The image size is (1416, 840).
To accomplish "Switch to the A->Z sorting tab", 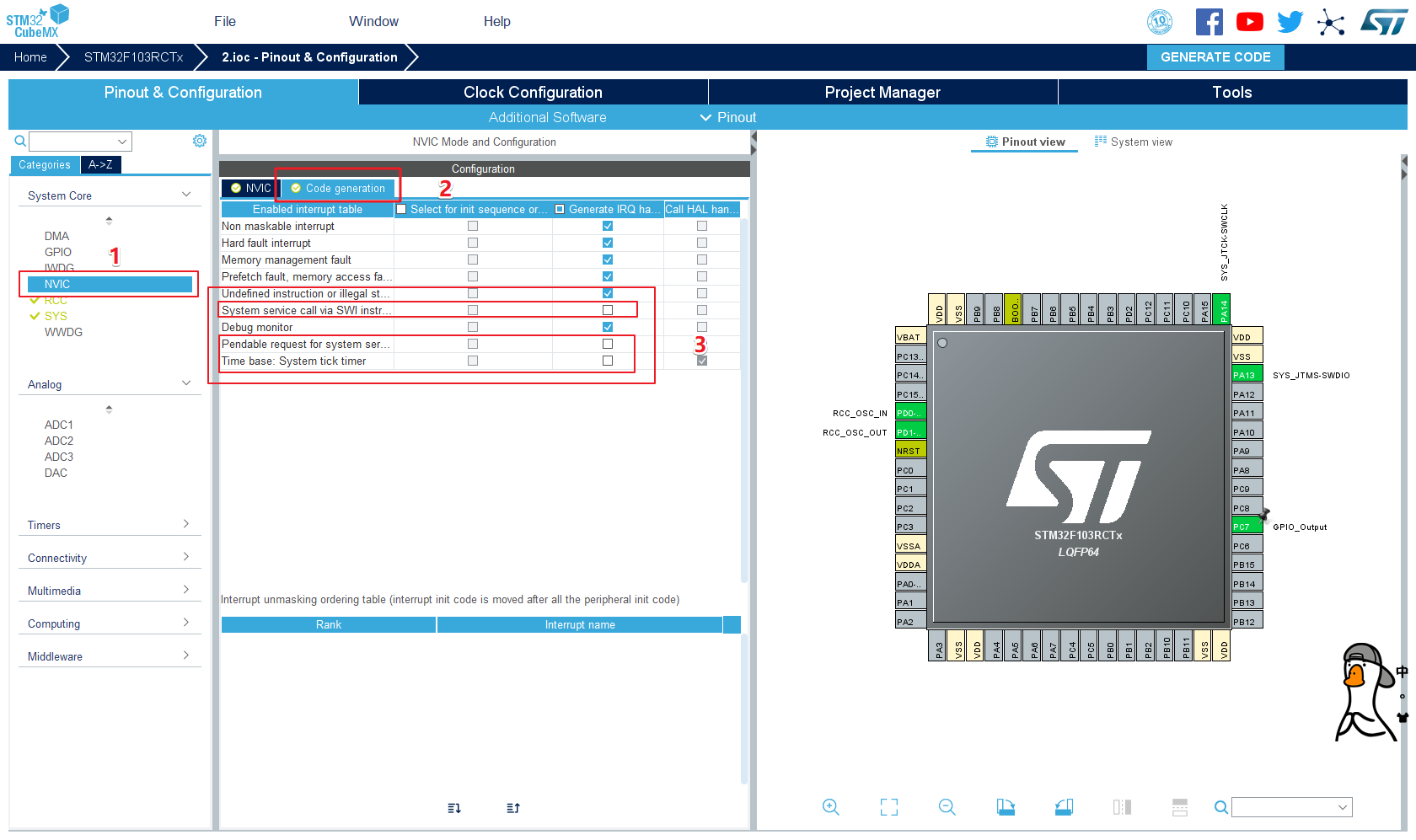I will coord(100,164).
